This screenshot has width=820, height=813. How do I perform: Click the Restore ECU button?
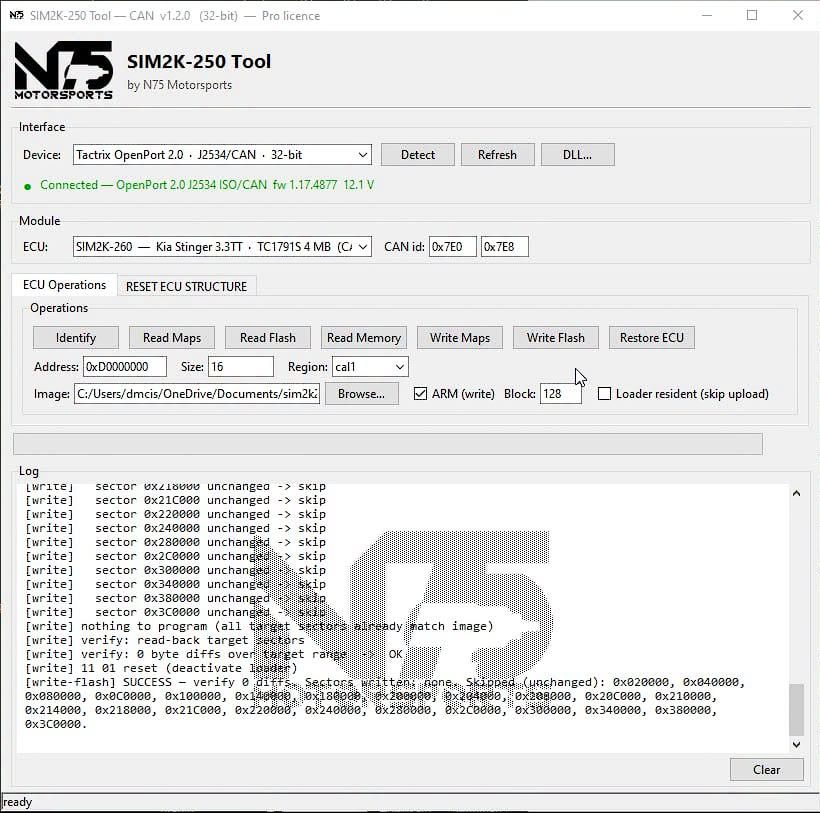tap(652, 338)
